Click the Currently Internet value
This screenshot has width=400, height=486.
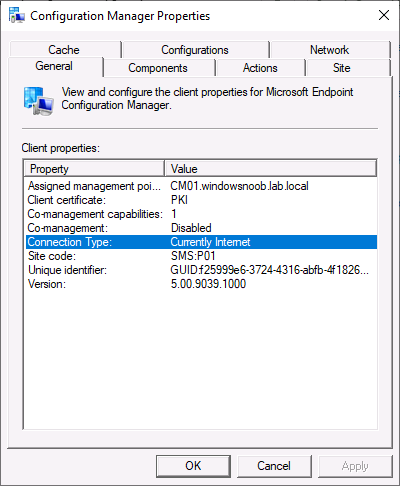(210, 242)
